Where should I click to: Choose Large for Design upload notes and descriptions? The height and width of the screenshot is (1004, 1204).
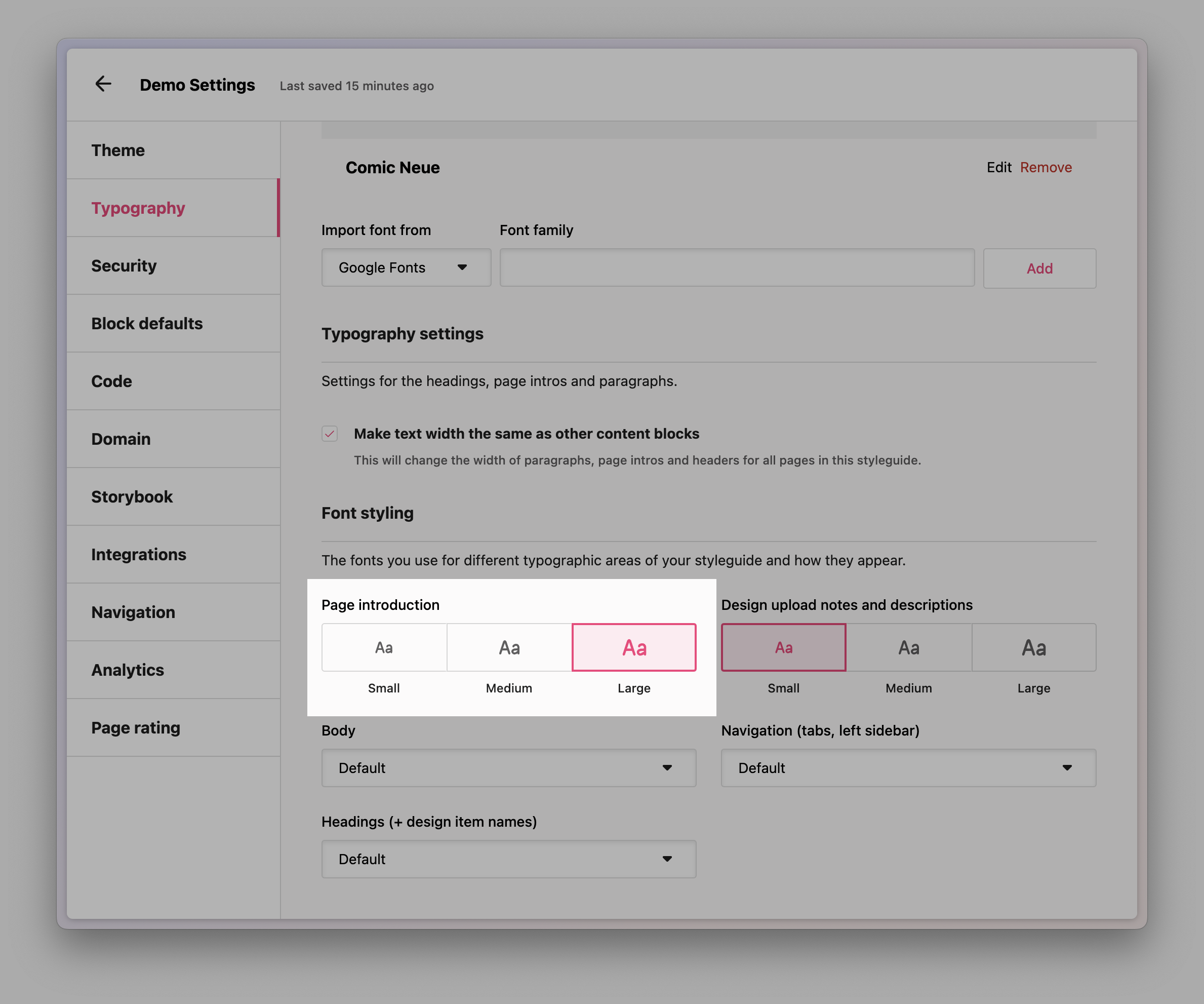pyautogui.click(x=1034, y=647)
